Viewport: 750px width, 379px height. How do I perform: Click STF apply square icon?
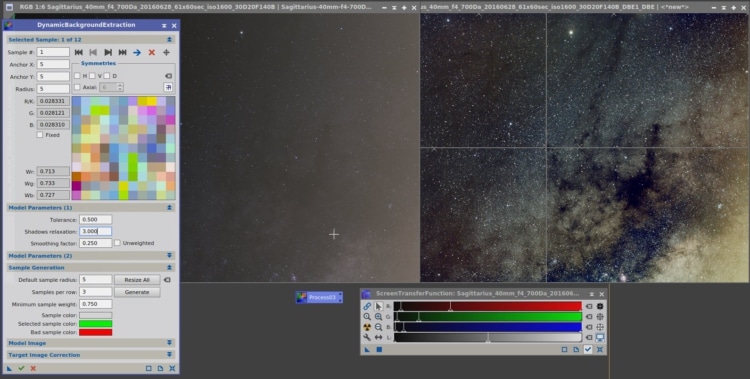point(379,350)
